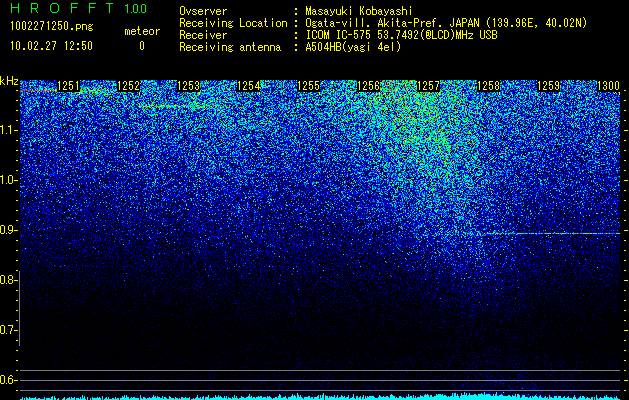Click the 1300 time marker
Viewport: 629px width, 400px height.
[609, 86]
